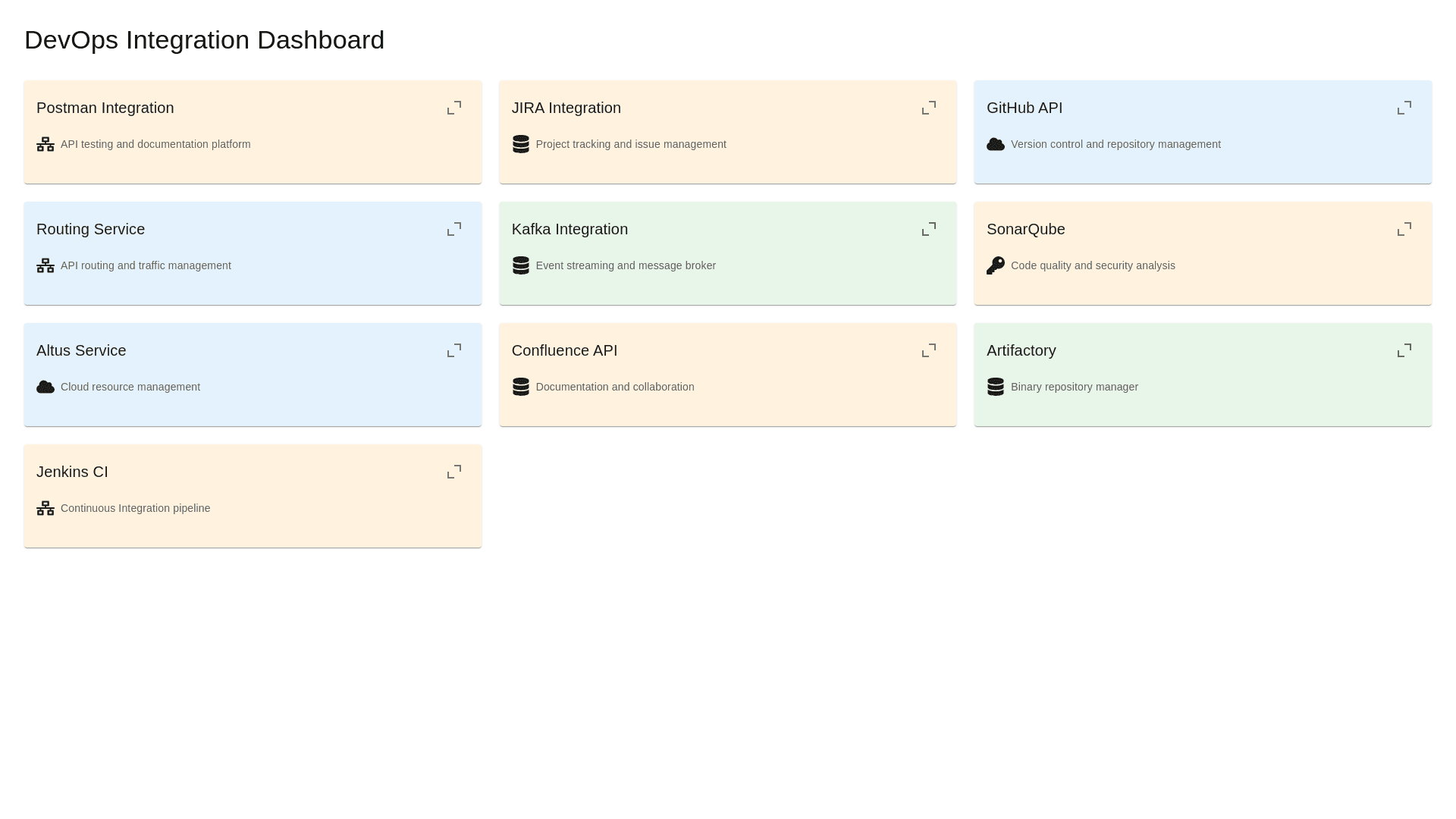Screen dimensions: 1456x819
Task: Click DevOps Integration Dashboard heading
Action: click(204, 39)
